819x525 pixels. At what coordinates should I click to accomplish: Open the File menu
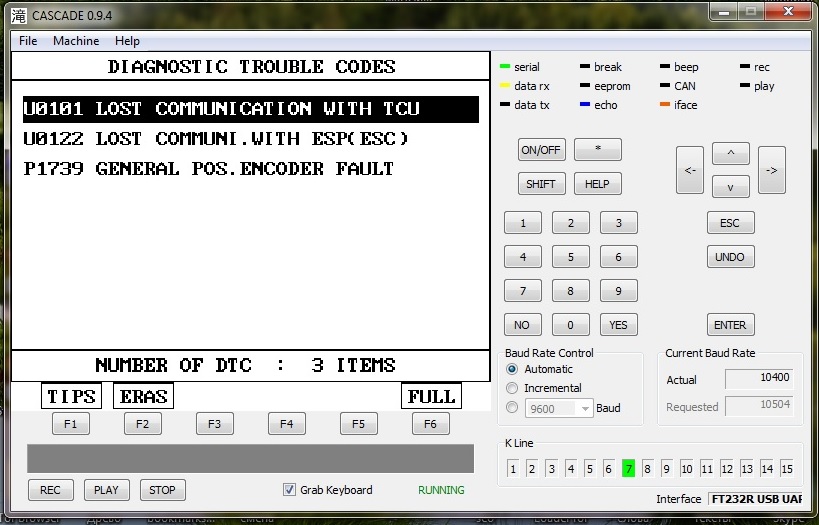coord(28,41)
